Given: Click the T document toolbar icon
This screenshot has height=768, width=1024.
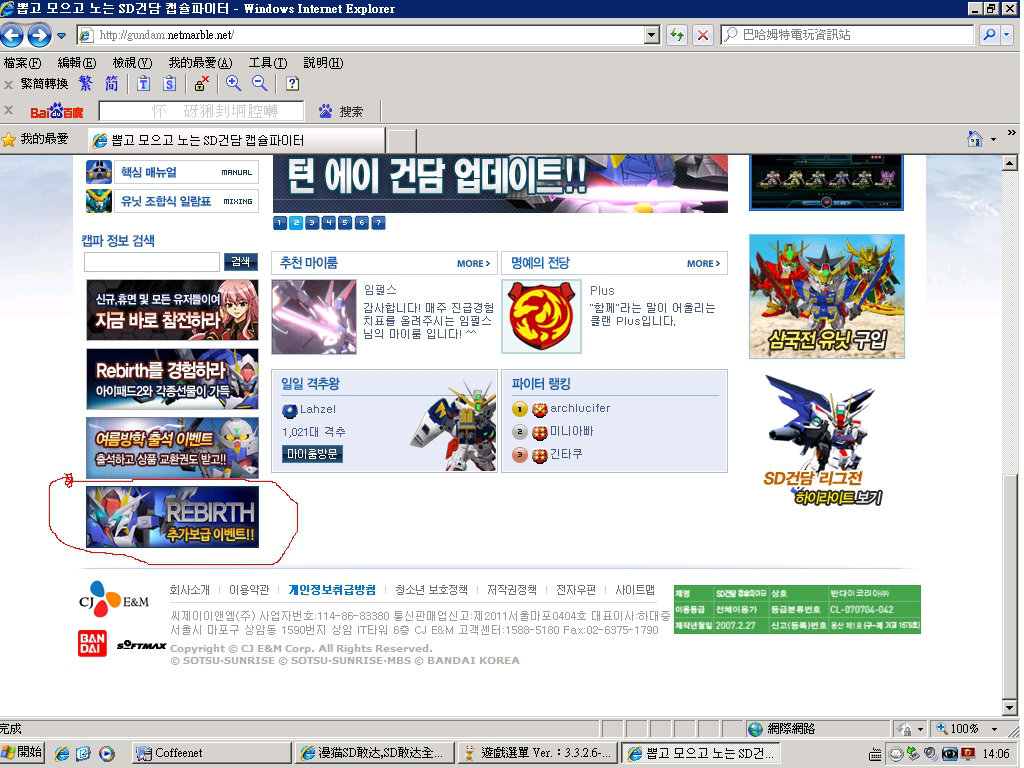Looking at the screenshot, I should [x=144, y=84].
